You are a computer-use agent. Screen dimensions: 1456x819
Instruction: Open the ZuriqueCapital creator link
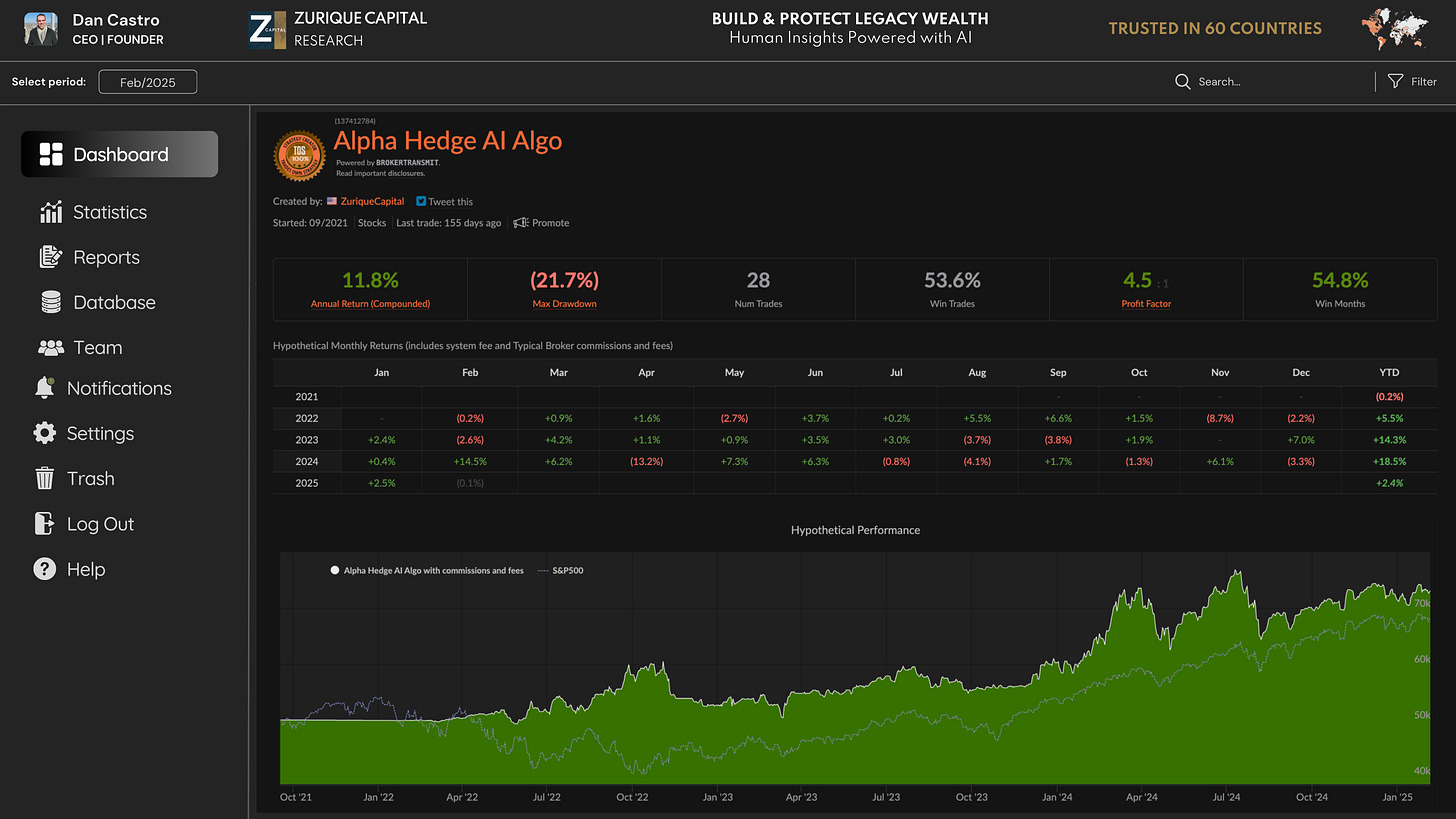[372, 201]
